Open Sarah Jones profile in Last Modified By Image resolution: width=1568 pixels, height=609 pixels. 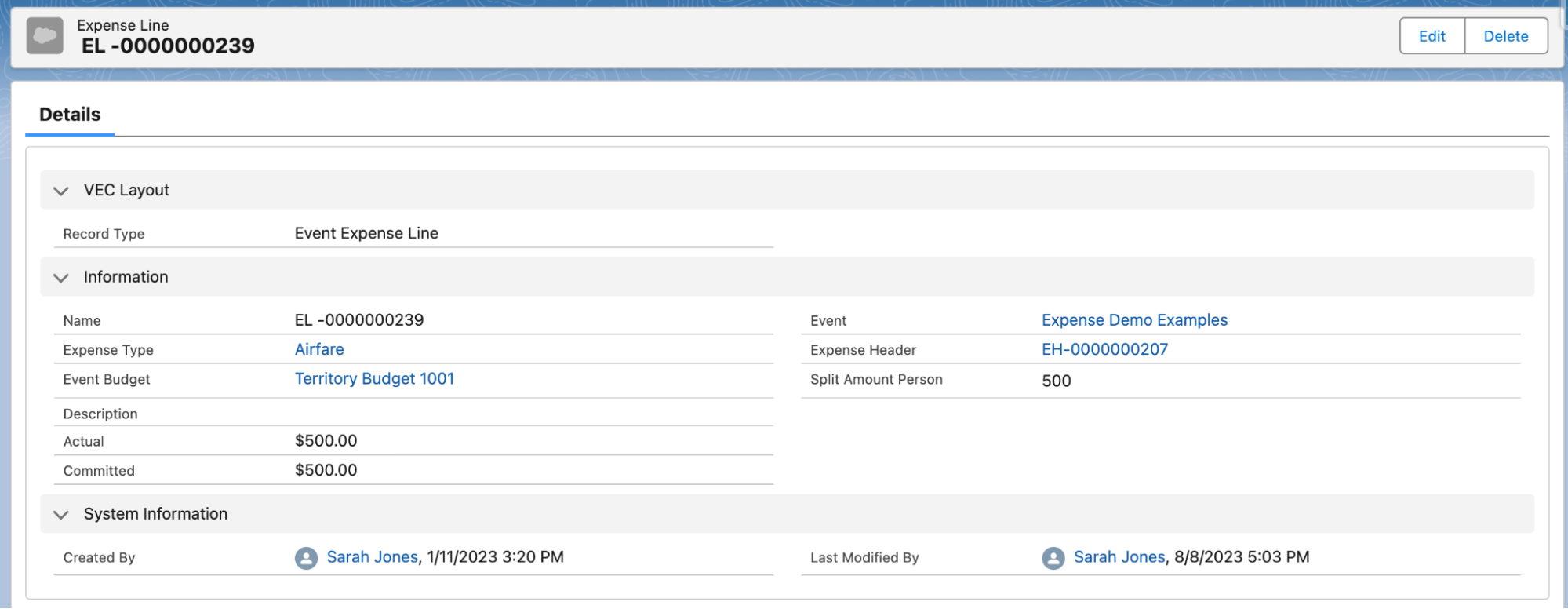point(1119,557)
